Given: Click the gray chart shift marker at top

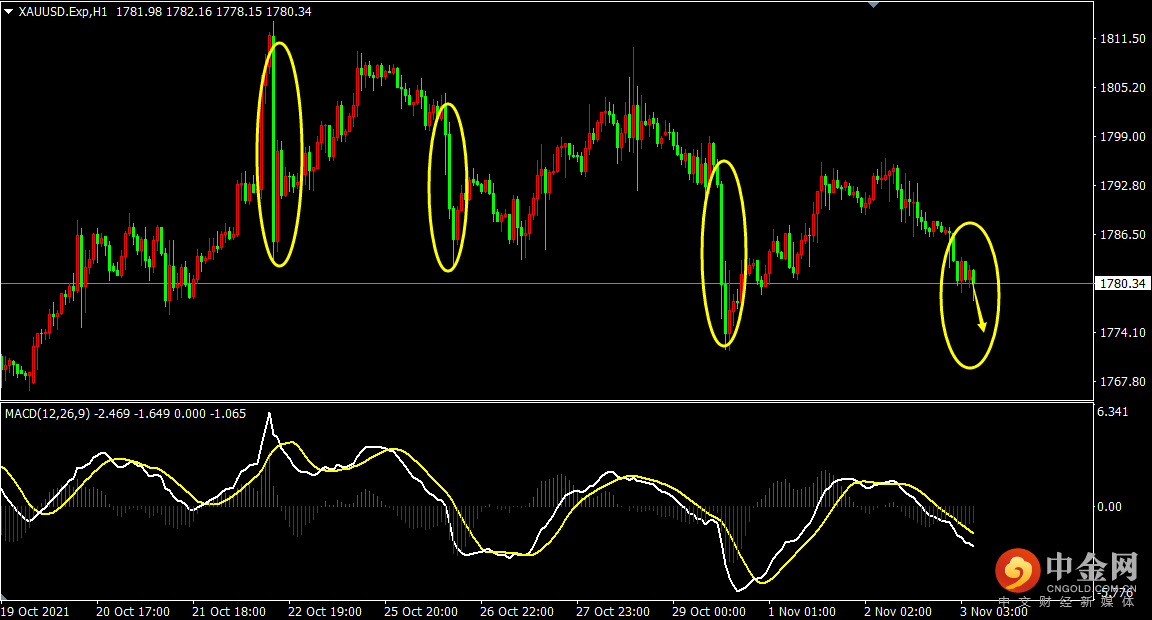Looking at the screenshot, I should pos(874,5).
